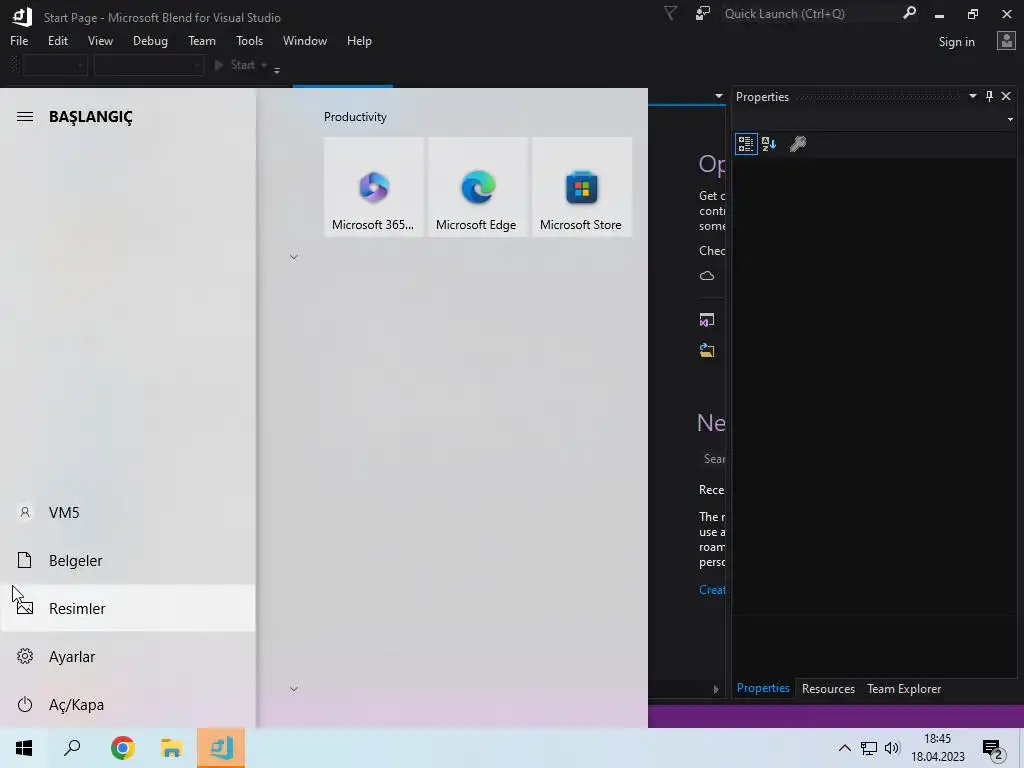Open the clock and date in taskbar
The width and height of the screenshot is (1024, 768).
[x=937, y=748]
